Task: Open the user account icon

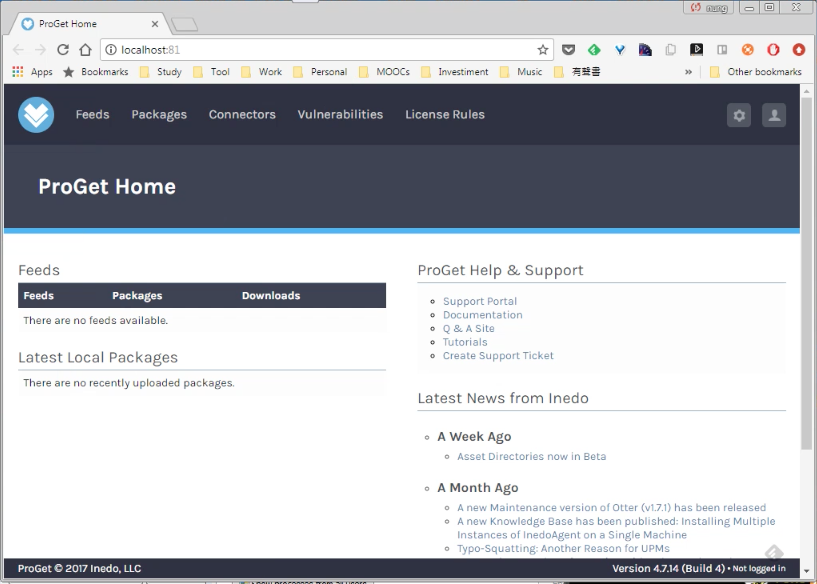Action: coord(774,115)
